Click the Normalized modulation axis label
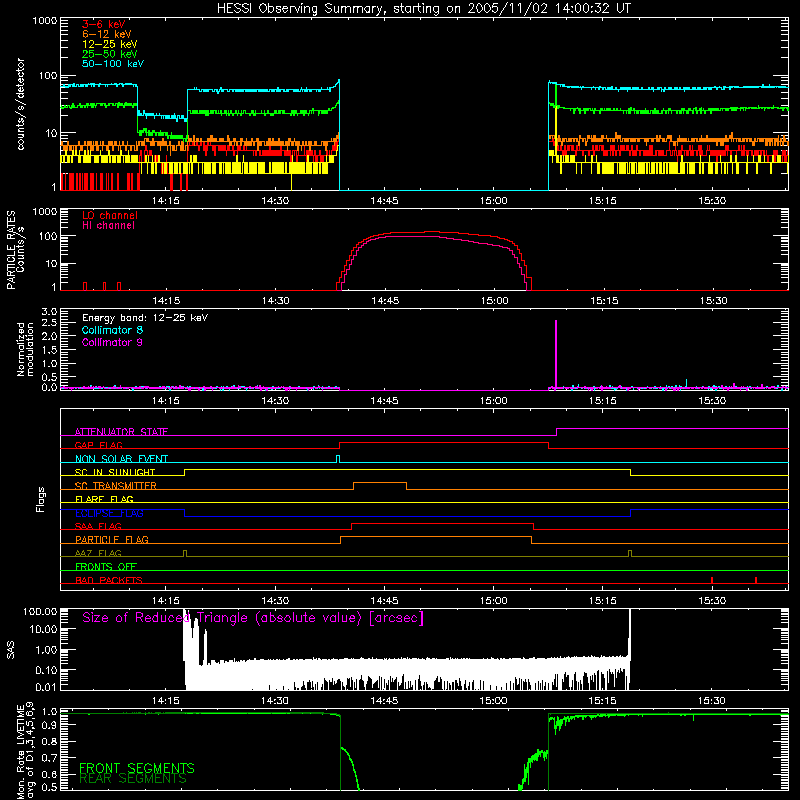 pos(25,349)
